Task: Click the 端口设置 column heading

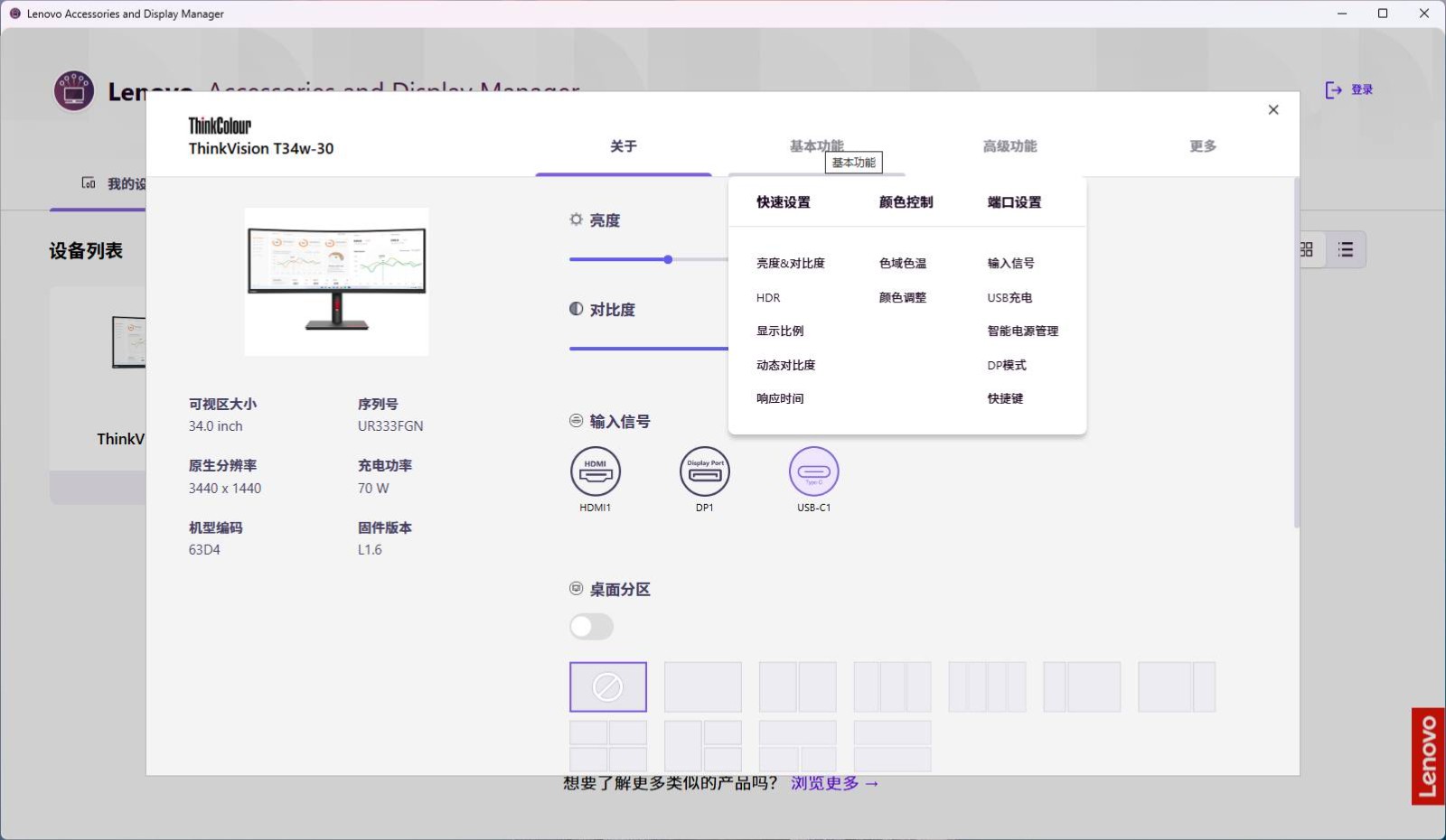Action: coord(1014,202)
